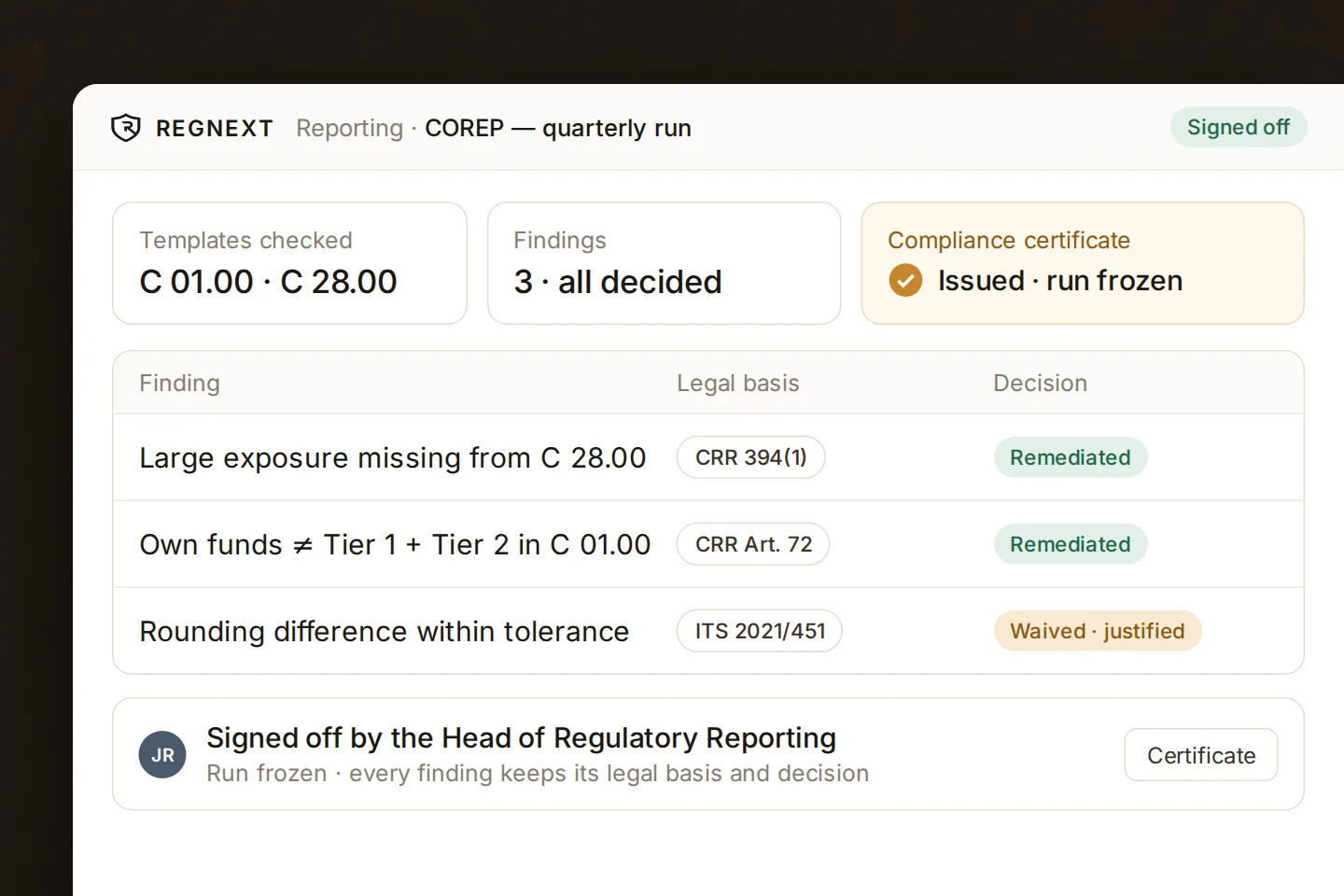Screen dimensions: 1344x896
Task: Click the 'Run frozen · every finding keeps' subtitle
Action: (x=538, y=773)
